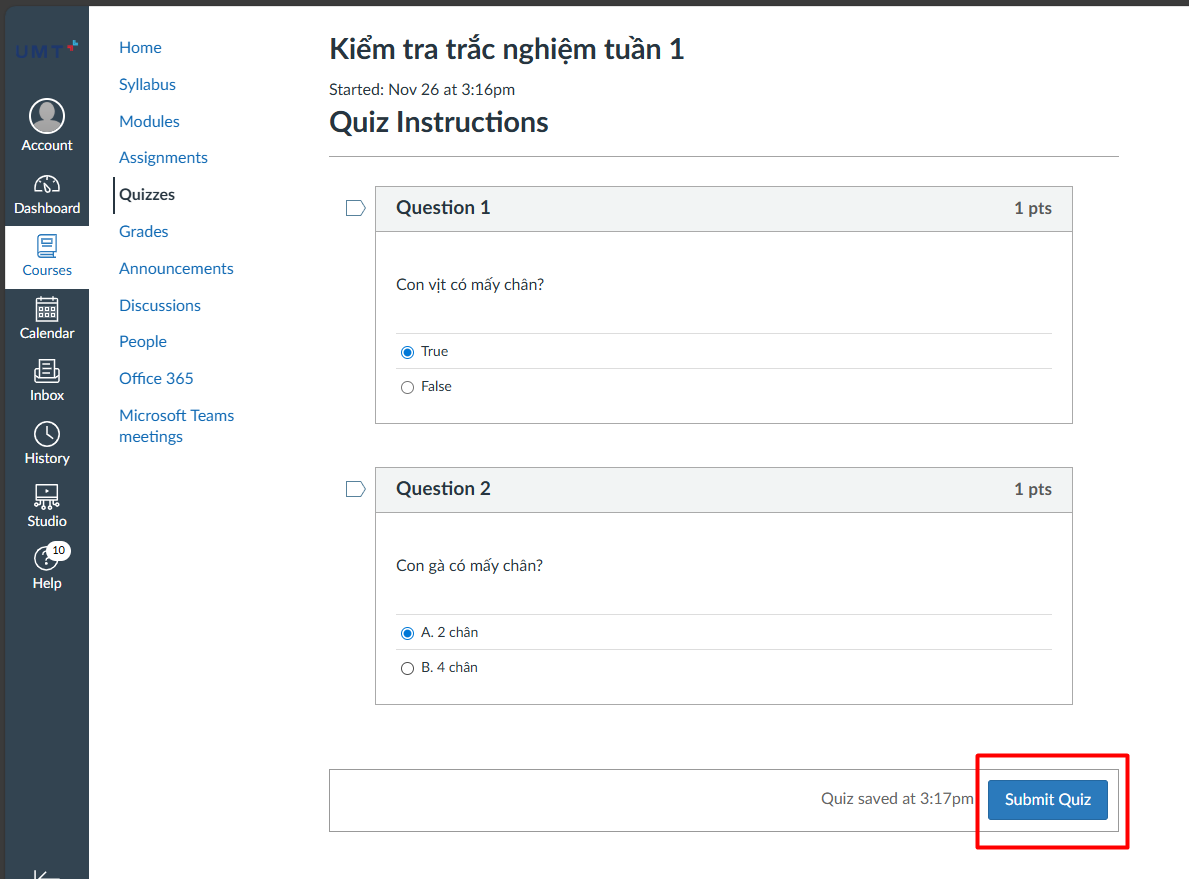Open the Account profile icon
Viewport: 1189px width, 879px height.
tap(47, 117)
